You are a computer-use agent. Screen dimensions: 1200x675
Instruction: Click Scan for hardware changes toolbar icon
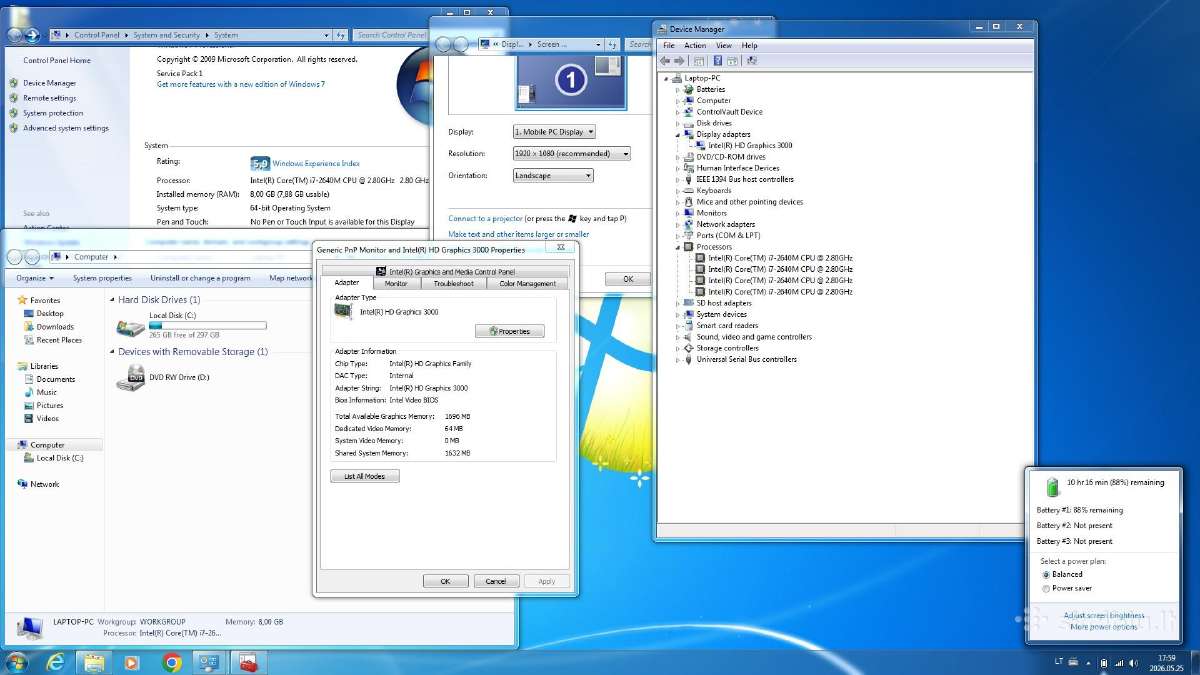click(x=751, y=60)
